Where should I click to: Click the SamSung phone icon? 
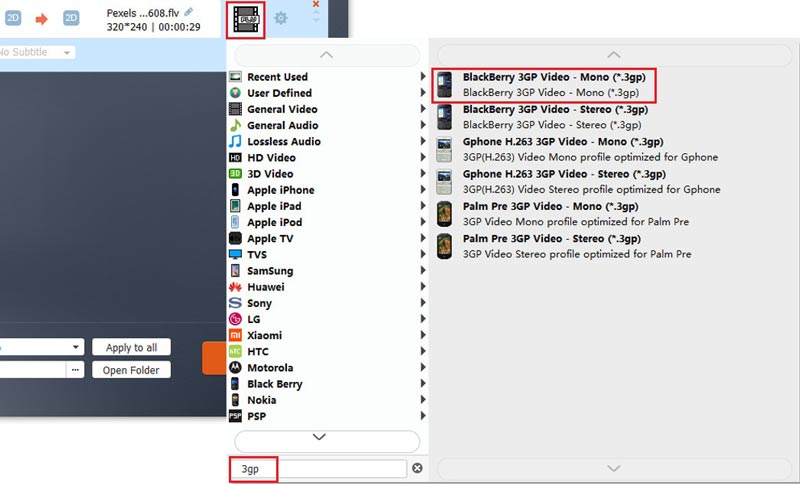[x=235, y=270]
